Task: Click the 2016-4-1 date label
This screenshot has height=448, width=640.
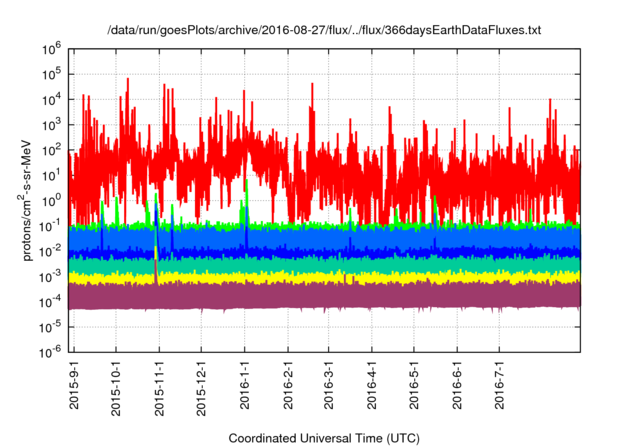Action: point(372,385)
